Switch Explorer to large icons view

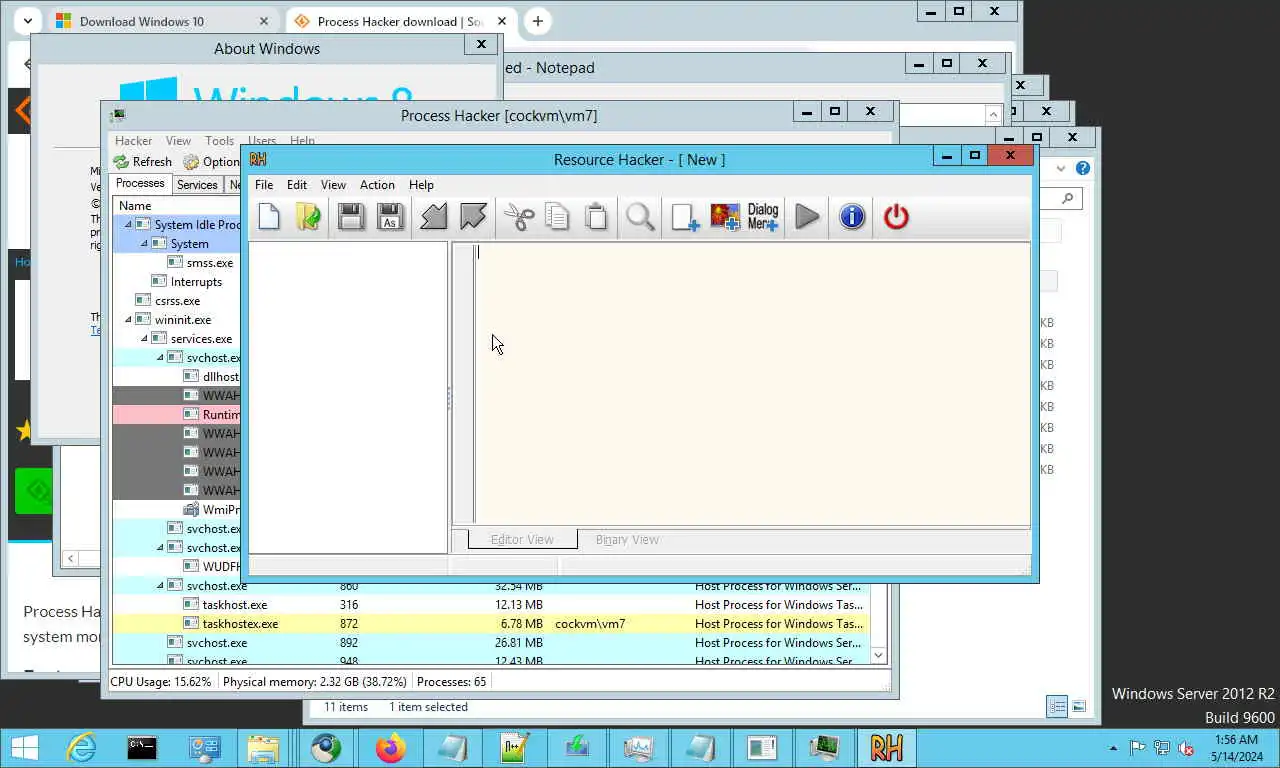tap(1079, 707)
